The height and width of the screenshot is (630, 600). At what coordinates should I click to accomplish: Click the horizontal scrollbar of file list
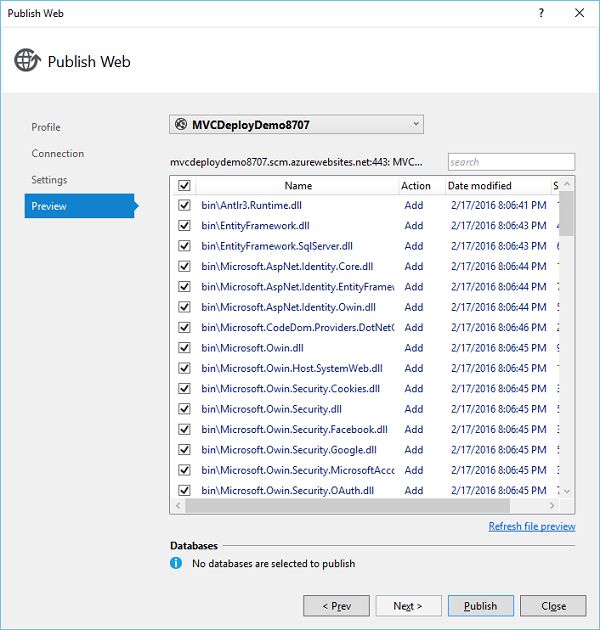pos(360,506)
